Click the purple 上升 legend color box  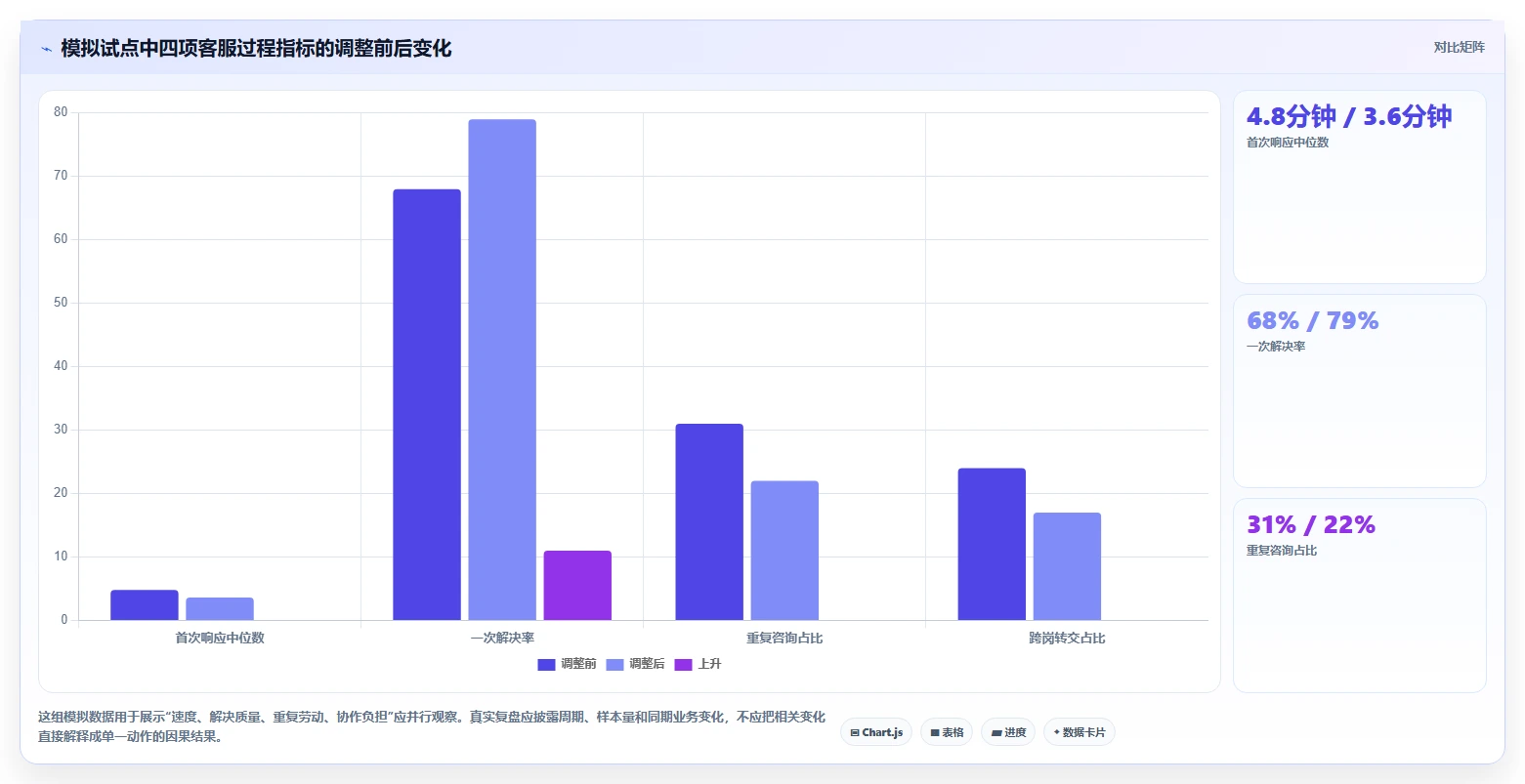(x=683, y=665)
